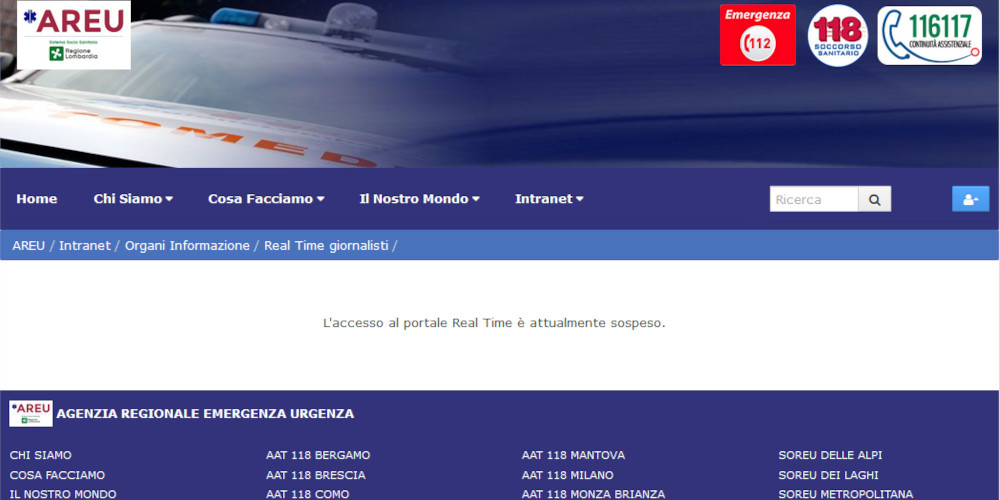Open the Intranet dropdown menu
The height and width of the screenshot is (500, 1000).
pos(549,199)
